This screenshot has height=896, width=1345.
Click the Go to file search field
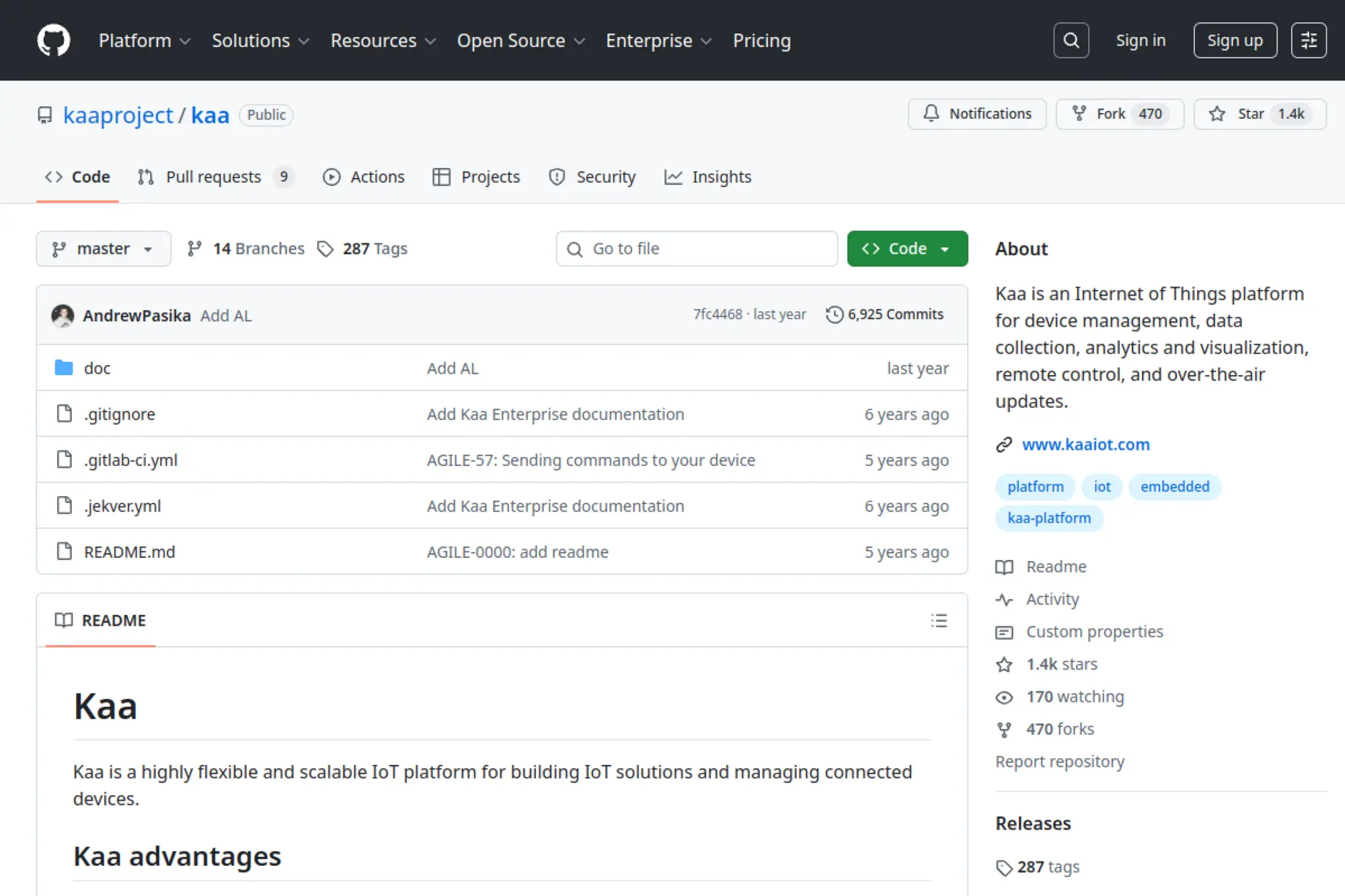697,249
